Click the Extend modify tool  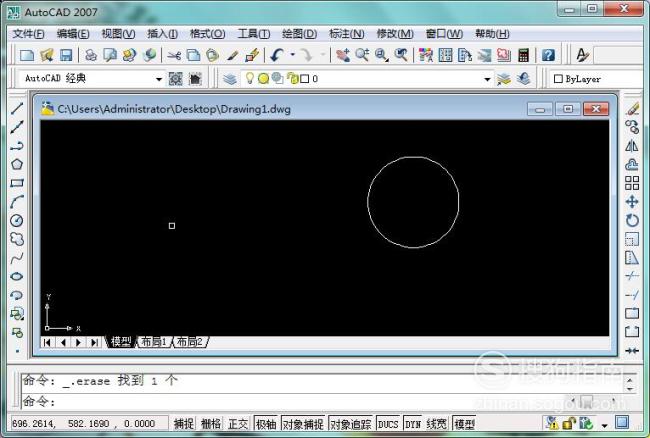click(632, 295)
